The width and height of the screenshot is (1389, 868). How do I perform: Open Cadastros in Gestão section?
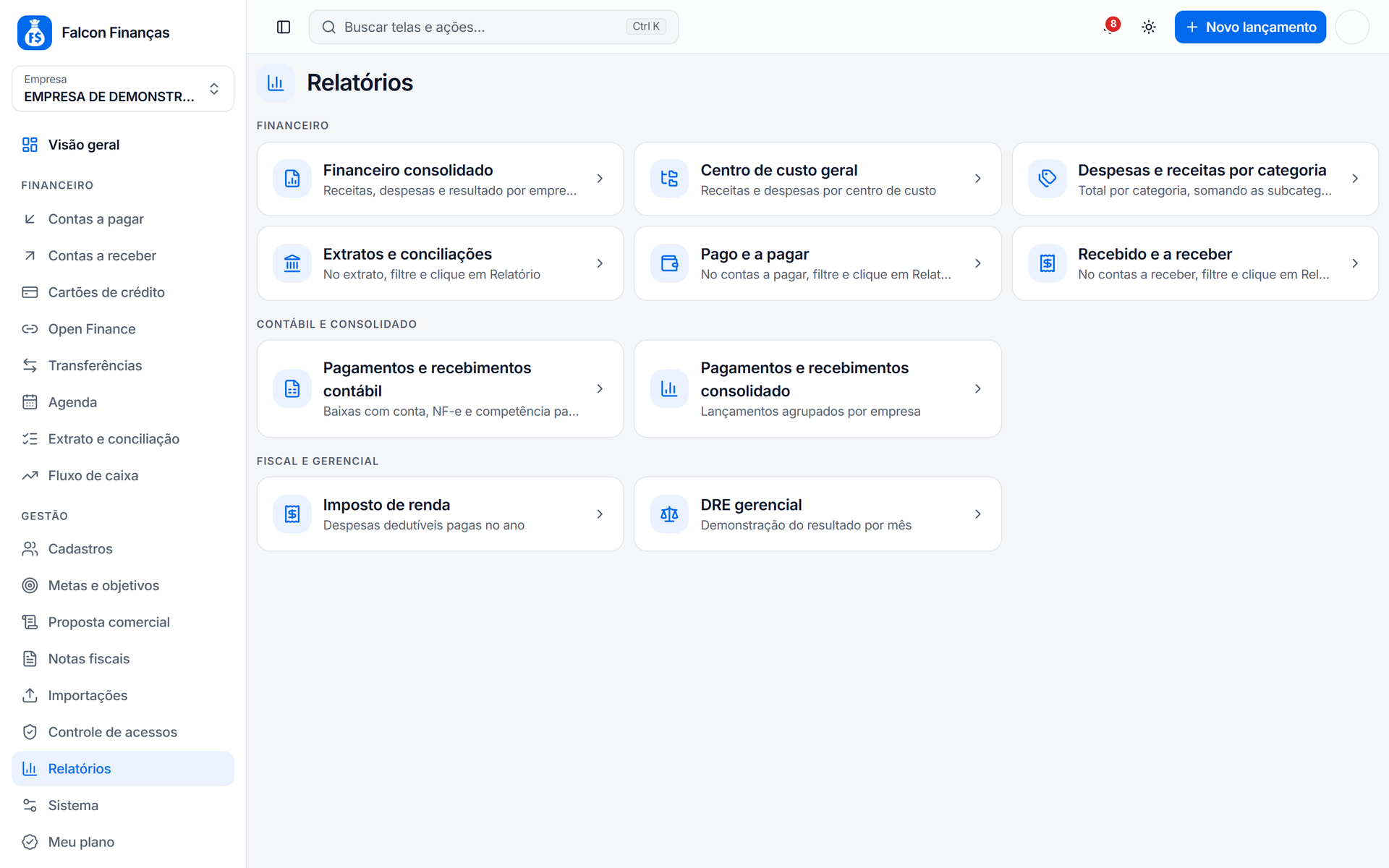pos(123,549)
